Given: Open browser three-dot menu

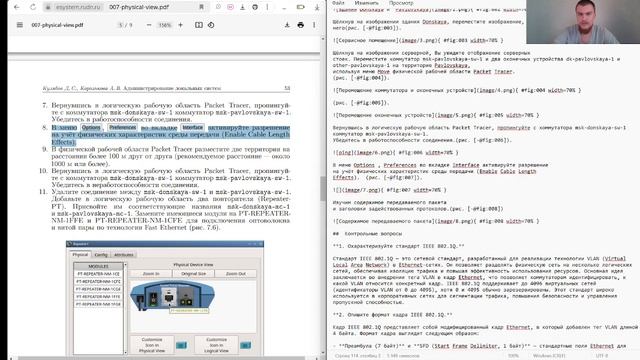Looking at the screenshot, I should click(267, 7).
